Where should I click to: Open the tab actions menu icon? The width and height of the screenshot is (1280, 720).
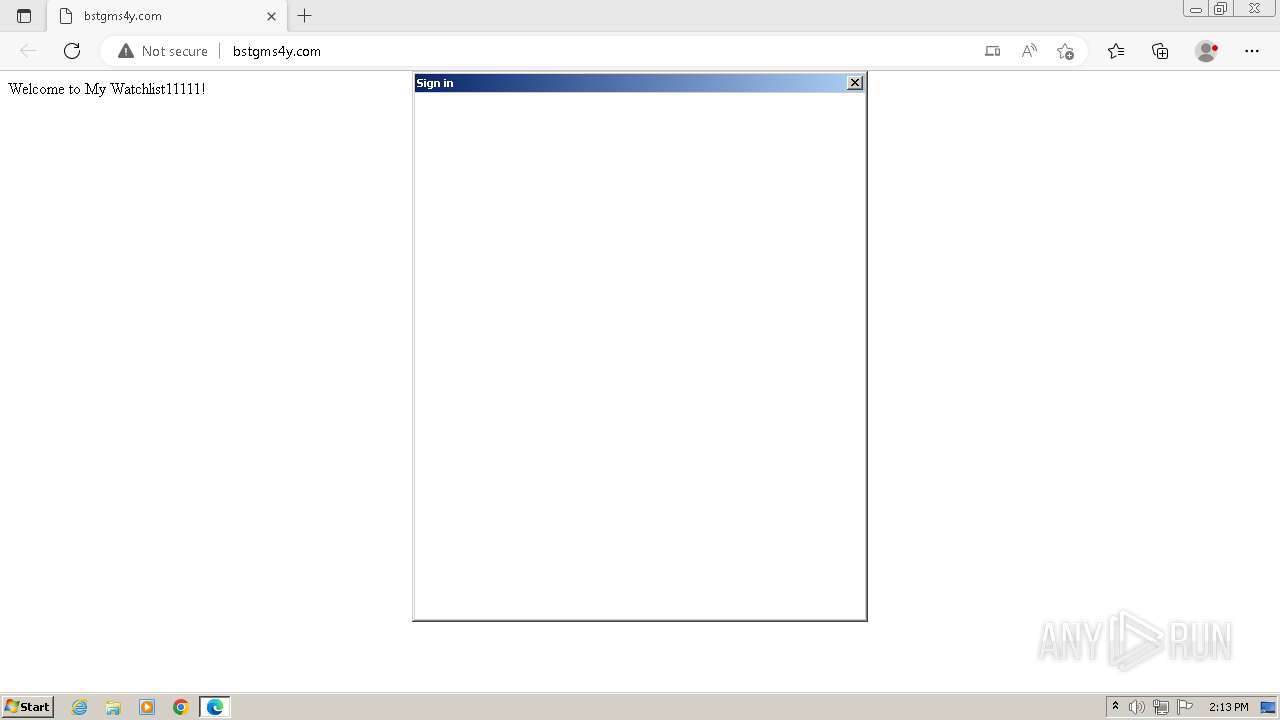(x=24, y=16)
